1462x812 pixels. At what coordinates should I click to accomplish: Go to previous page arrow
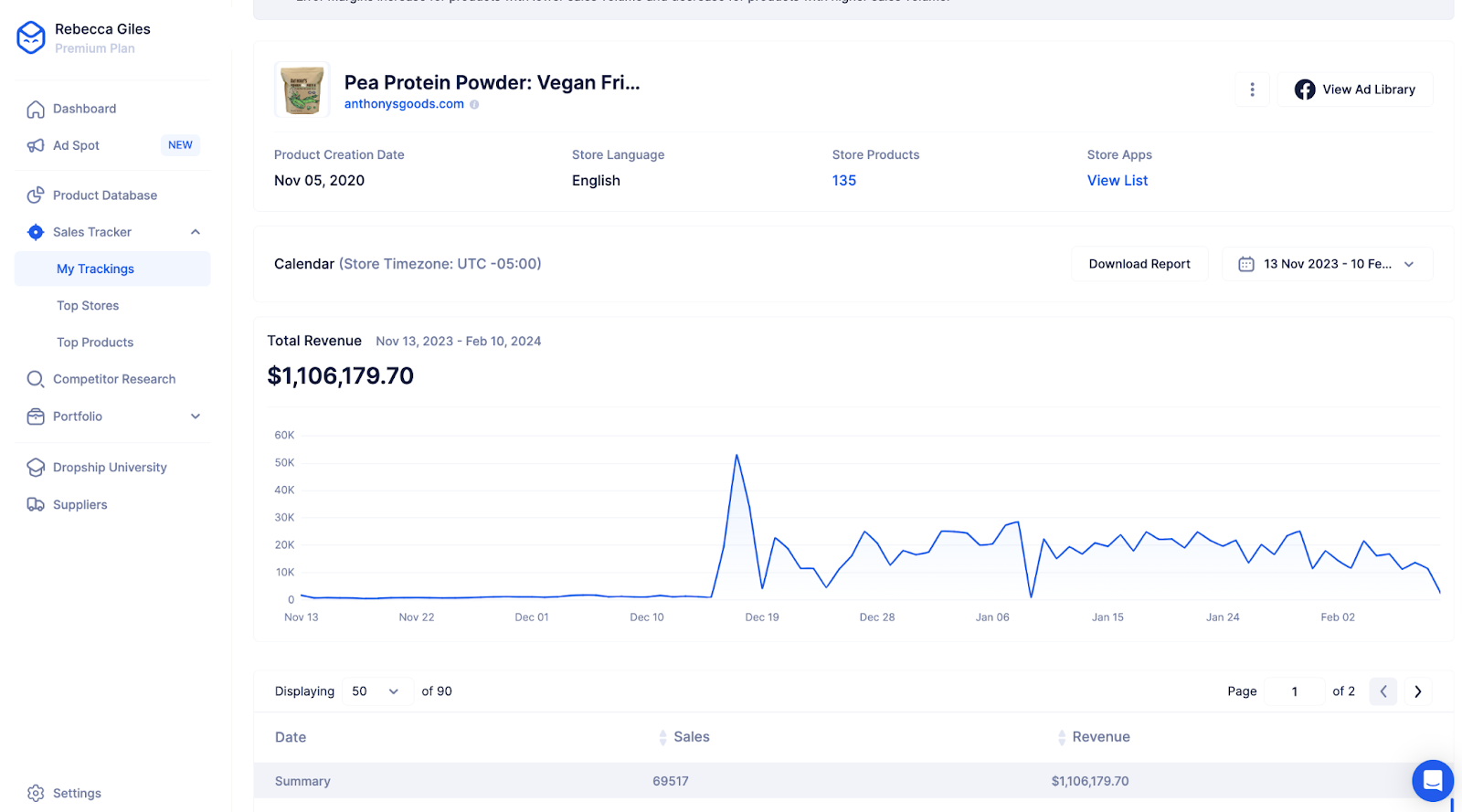pos(1383,691)
